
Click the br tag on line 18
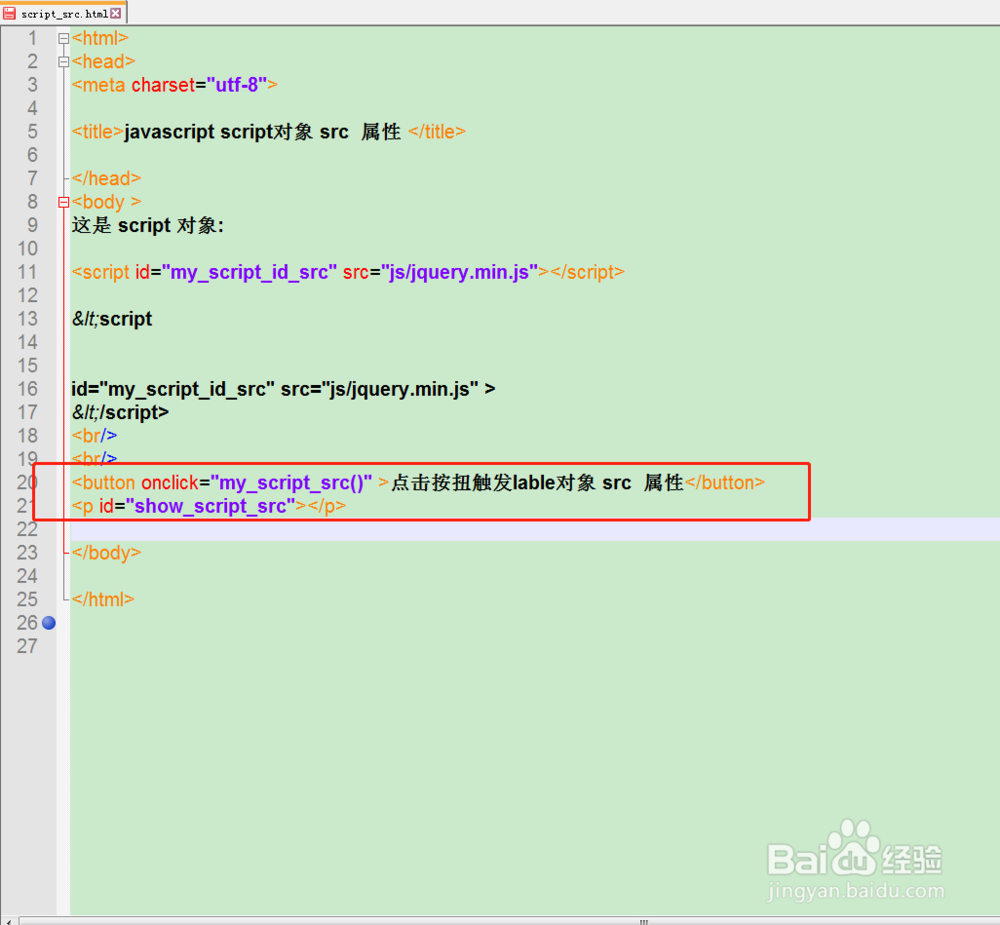coord(94,436)
